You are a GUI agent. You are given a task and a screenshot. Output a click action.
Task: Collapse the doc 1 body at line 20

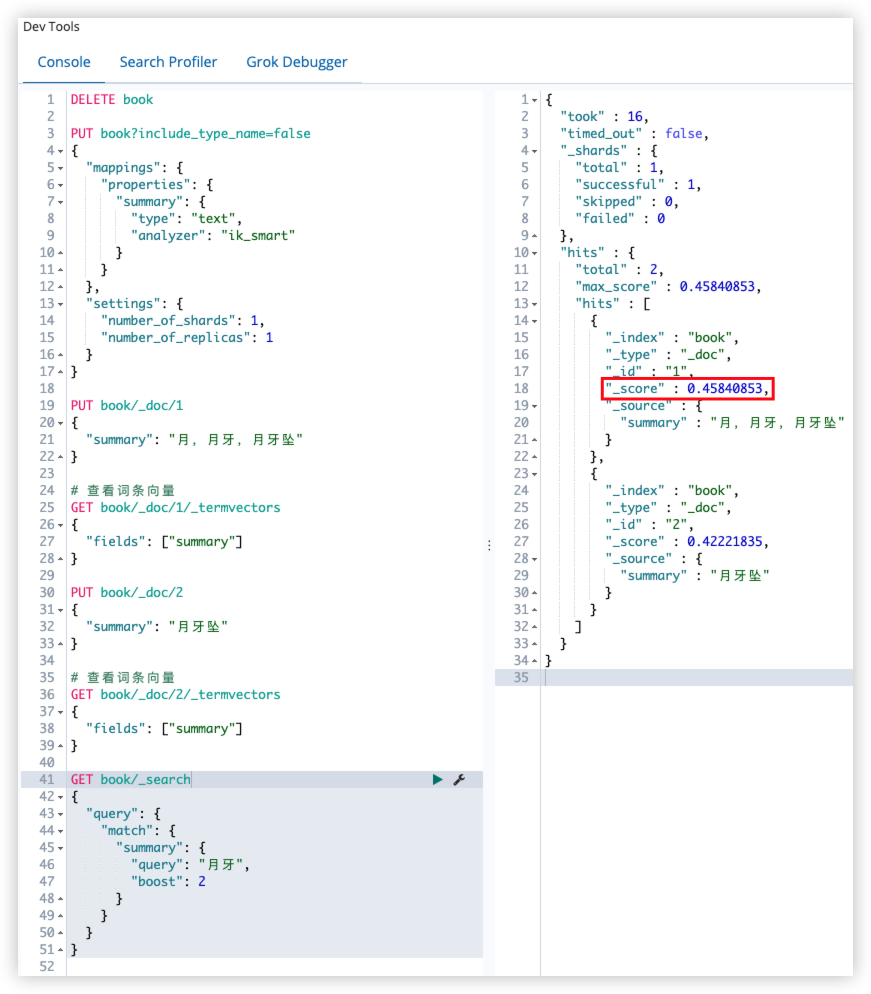pos(61,423)
